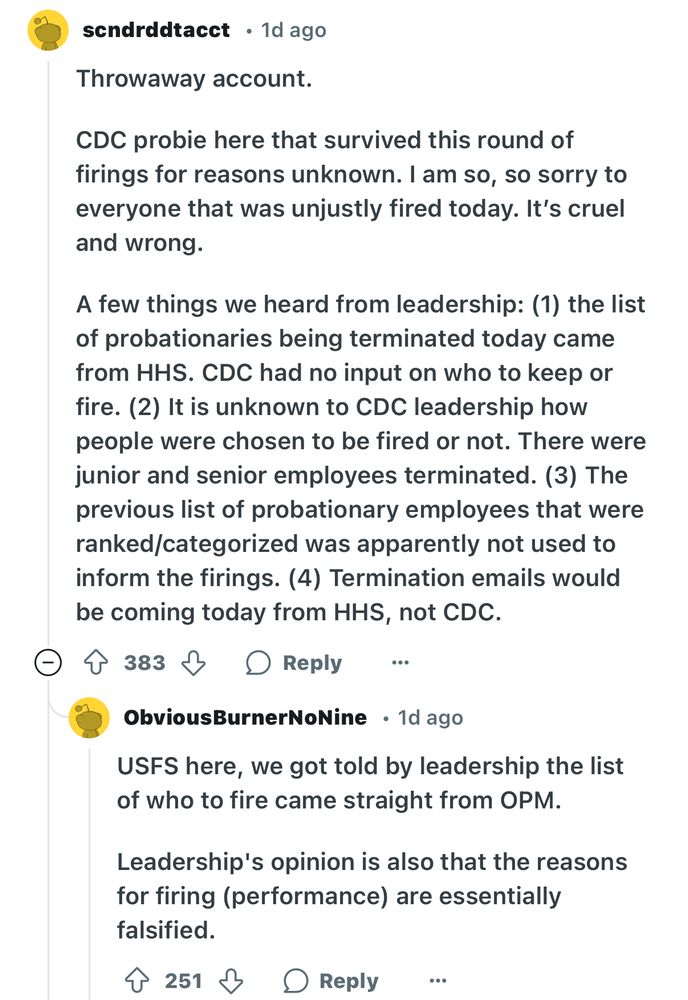This screenshot has height=1000, width=688.
Task: Click the 'Throwaway account.' text line
Action: point(194,79)
